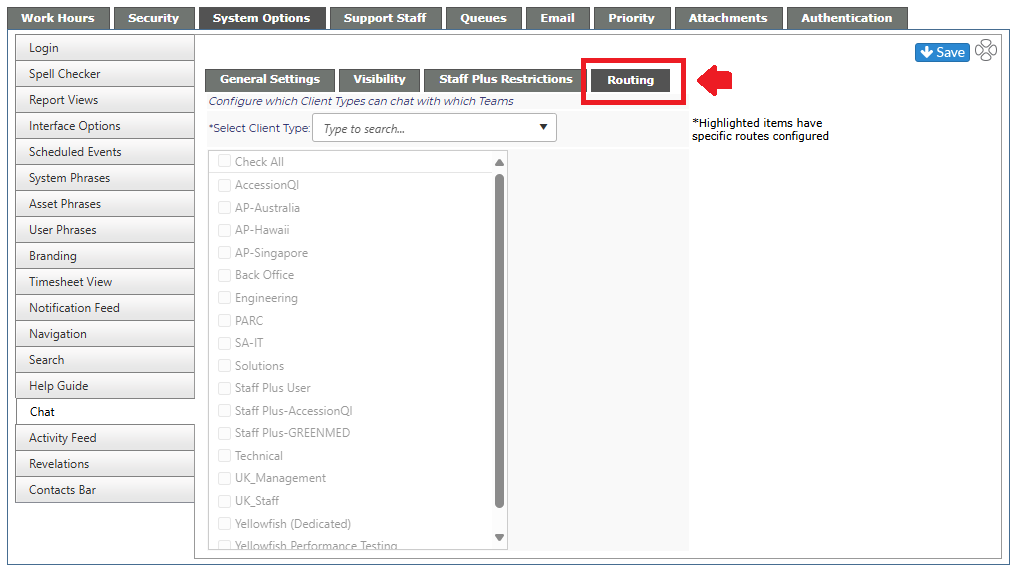Open the Authentication top tab
Screen dimensions: 1014x570
pos(847,18)
